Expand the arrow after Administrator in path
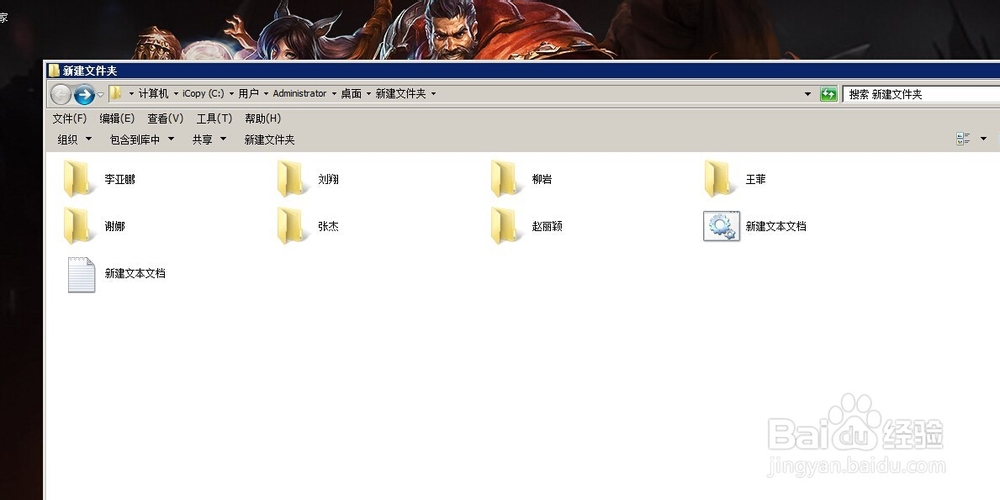1000x500 pixels. click(x=334, y=94)
